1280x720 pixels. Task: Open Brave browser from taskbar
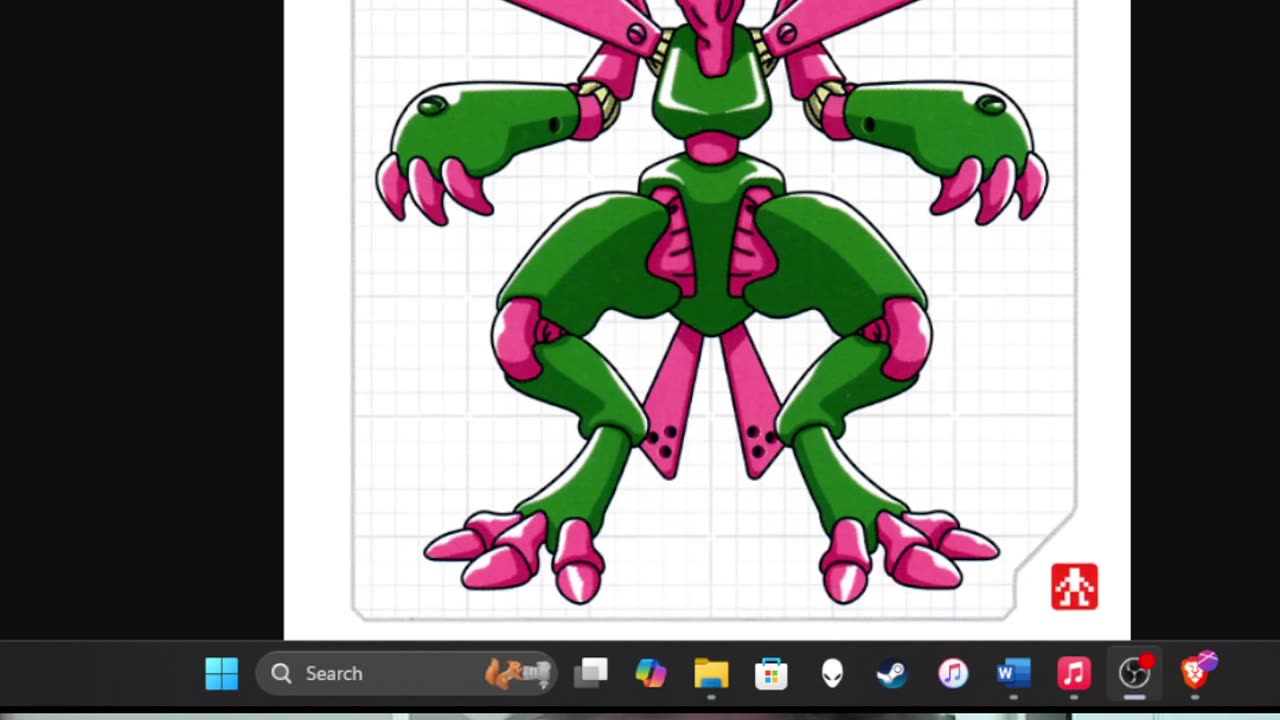pos(1195,673)
